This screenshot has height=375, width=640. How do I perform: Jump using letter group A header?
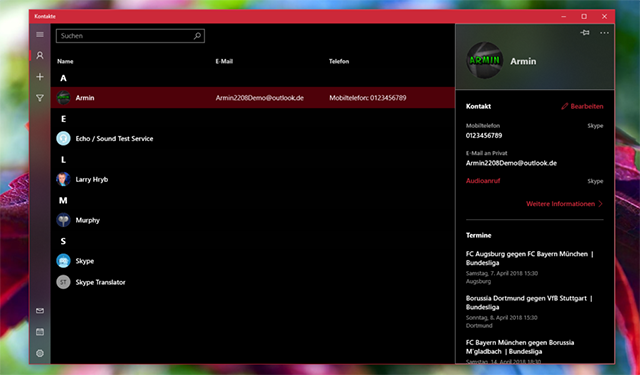[x=63, y=78]
